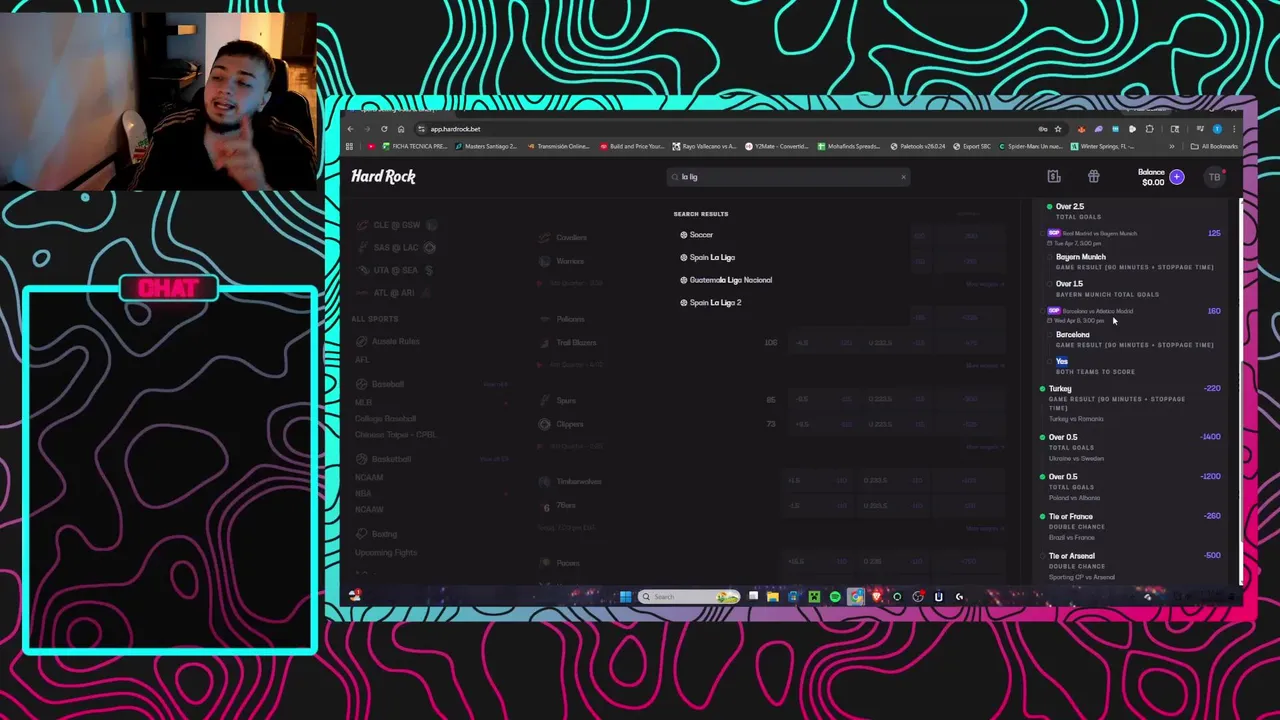Open the Transmisión Online bookmark

coord(559,147)
